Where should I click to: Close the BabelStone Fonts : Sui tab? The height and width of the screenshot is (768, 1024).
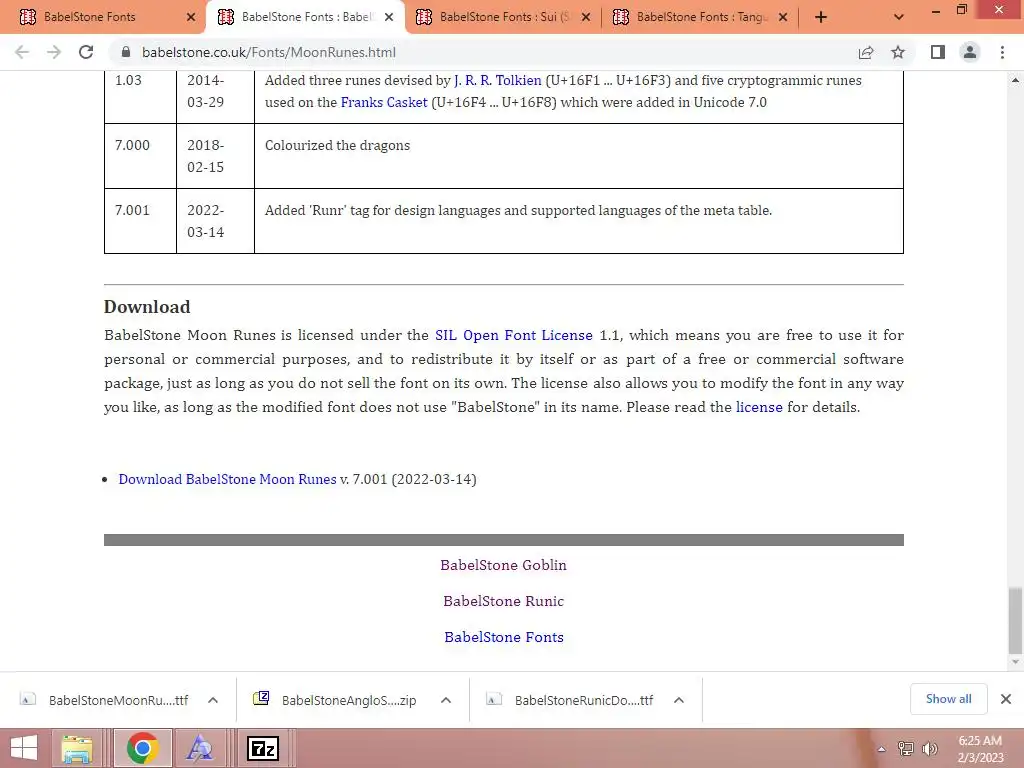[586, 17]
